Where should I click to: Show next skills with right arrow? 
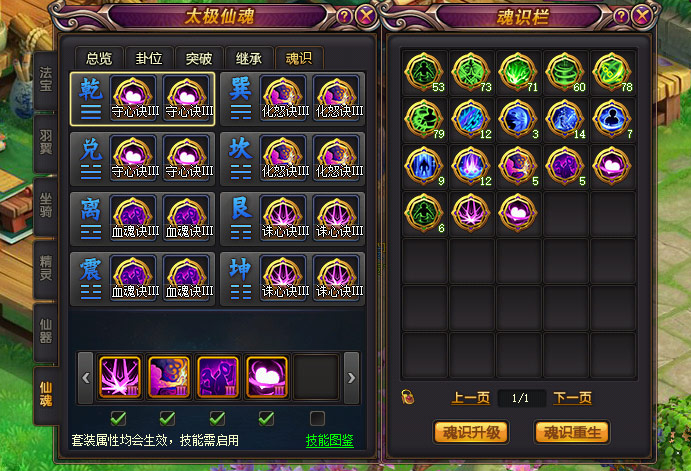pyautogui.click(x=351, y=378)
